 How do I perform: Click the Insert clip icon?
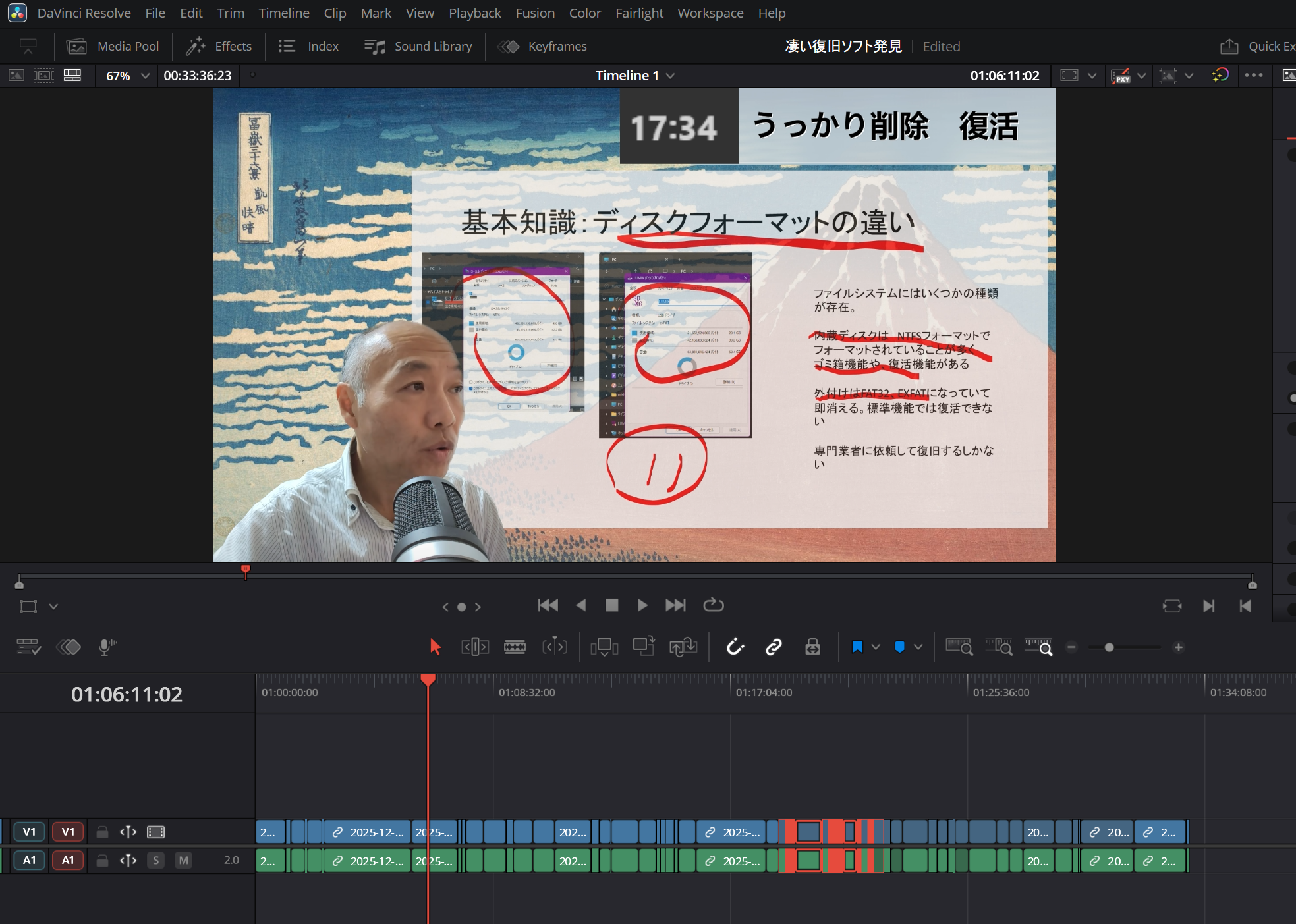[604, 647]
